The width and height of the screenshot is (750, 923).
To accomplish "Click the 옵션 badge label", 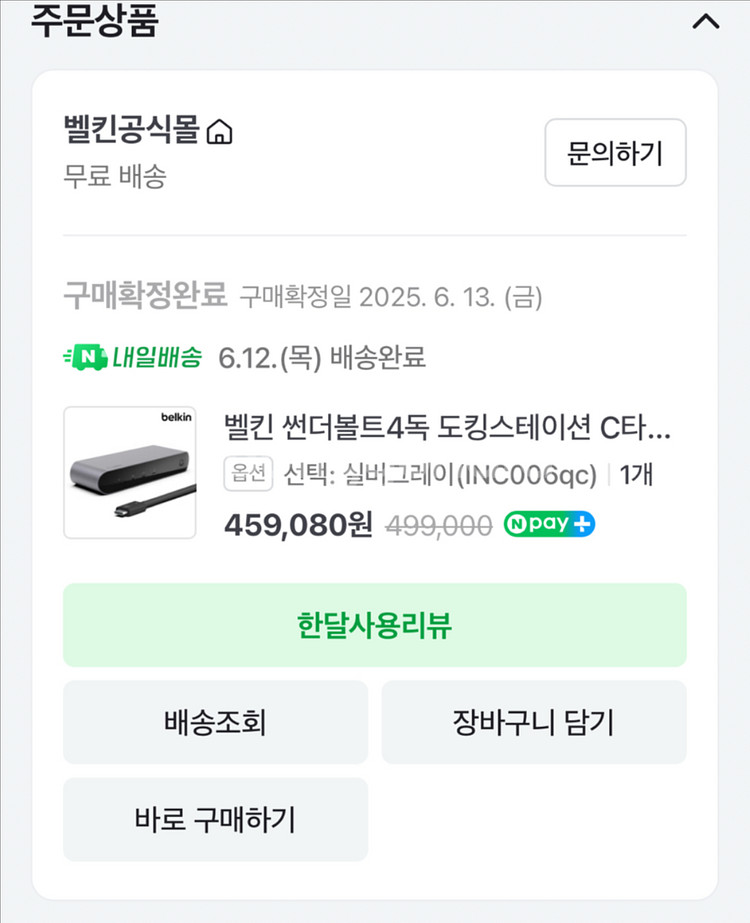I will [x=248, y=474].
